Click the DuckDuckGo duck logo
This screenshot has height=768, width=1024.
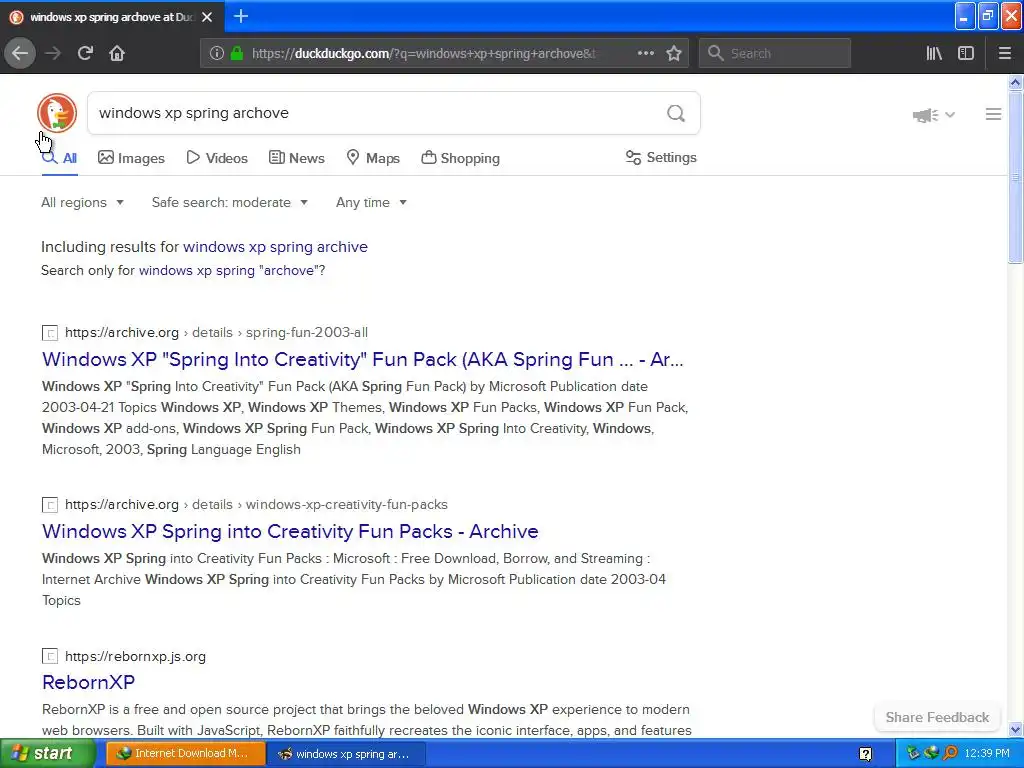pyautogui.click(x=57, y=113)
